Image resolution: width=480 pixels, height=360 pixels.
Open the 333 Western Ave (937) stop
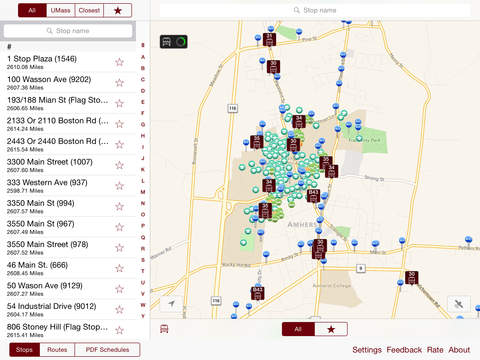point(68,186)
